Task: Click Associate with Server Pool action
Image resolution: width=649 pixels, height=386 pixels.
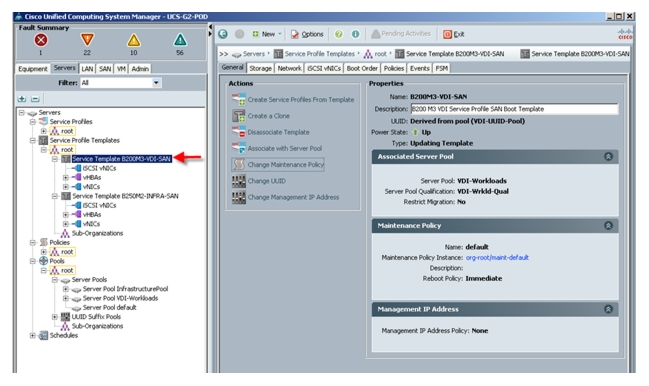Action: [x=277, y=148]
